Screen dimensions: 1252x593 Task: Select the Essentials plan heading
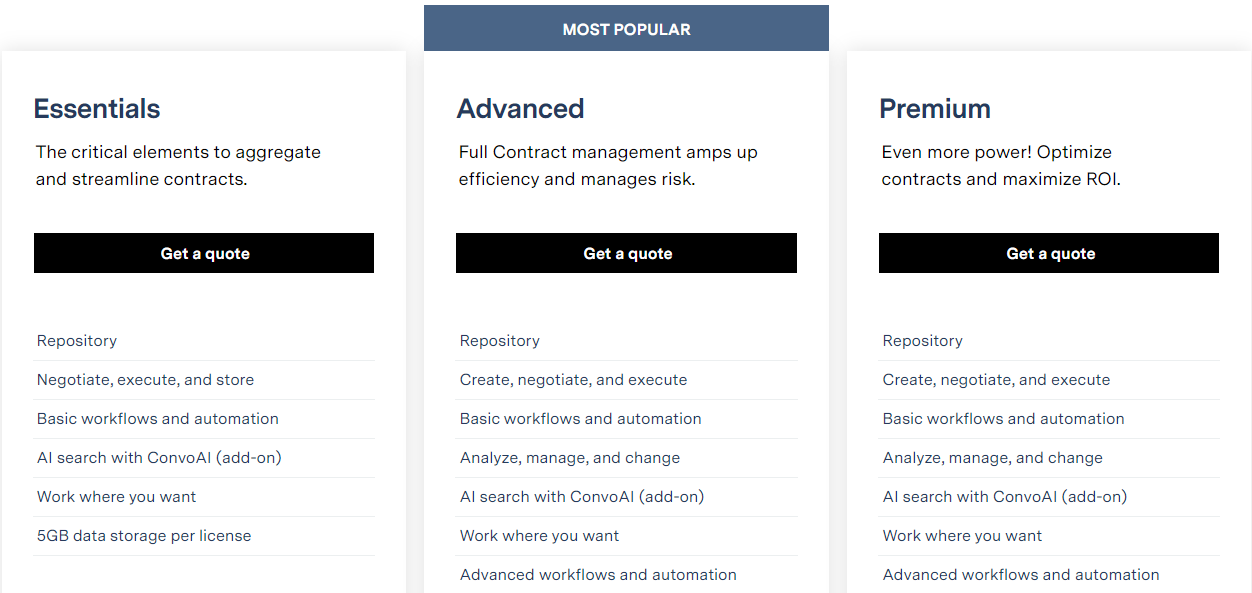(x=97, y=108)
